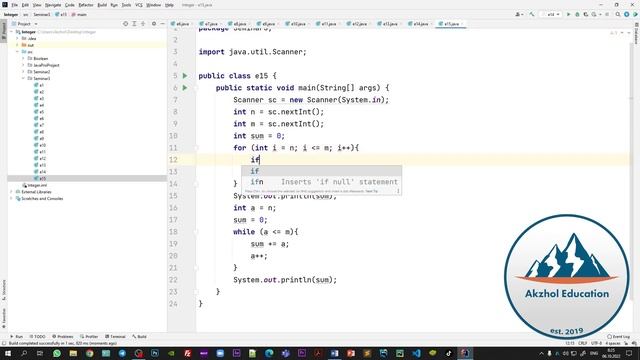Click UTF-8 encoding in status bar
Image resolution: width=640 pixels, height=360 pixels.
(596, 343)
